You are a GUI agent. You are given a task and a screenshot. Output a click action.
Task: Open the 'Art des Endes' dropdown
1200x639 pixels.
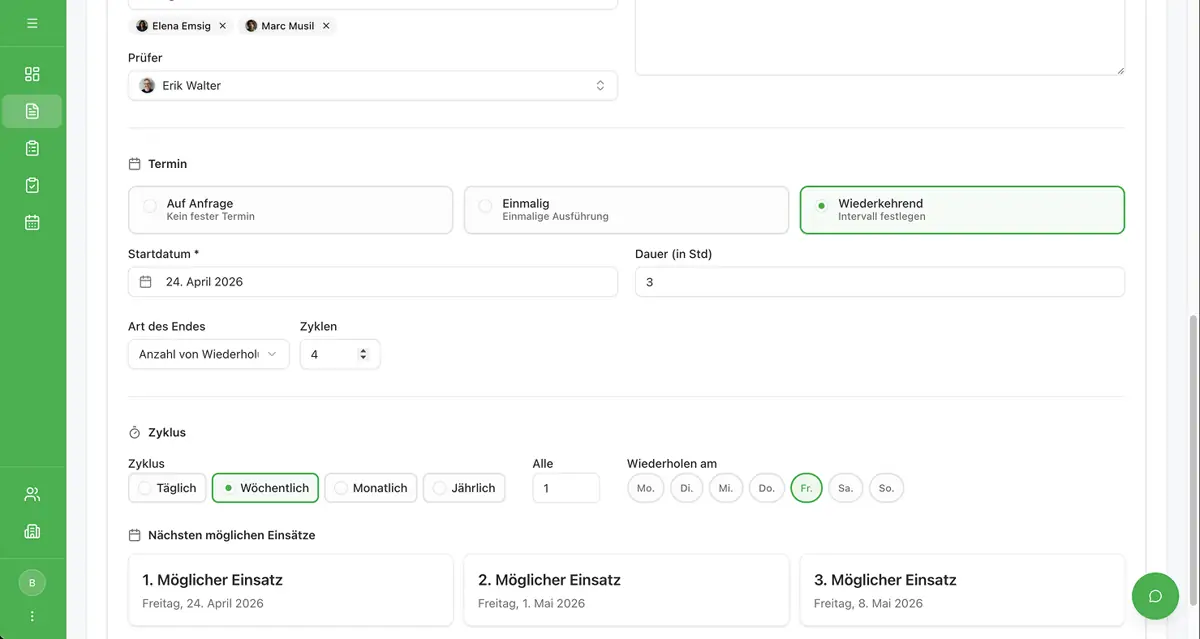[208, 353]
